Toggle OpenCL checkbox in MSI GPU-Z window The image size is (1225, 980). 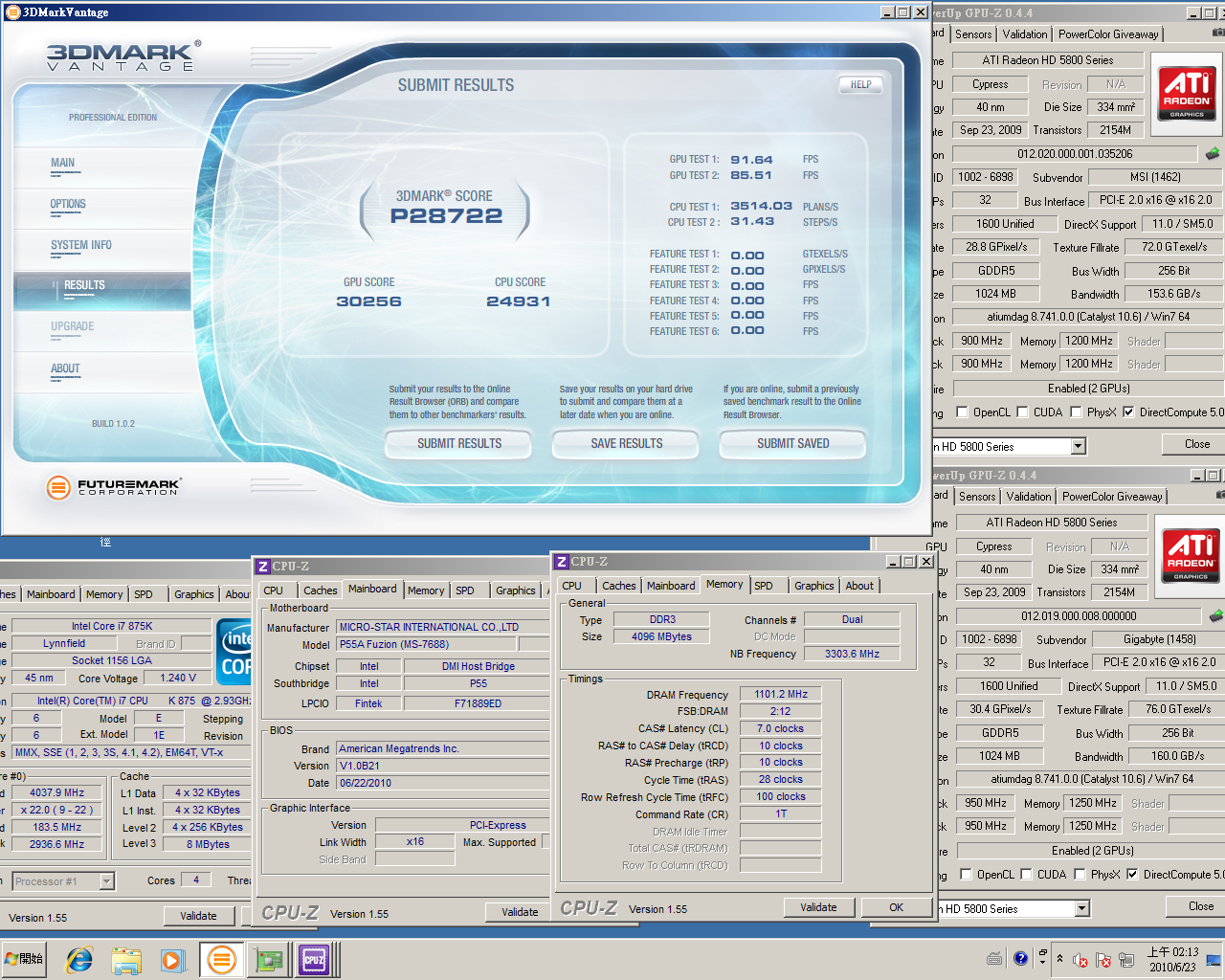pos(961,412)
